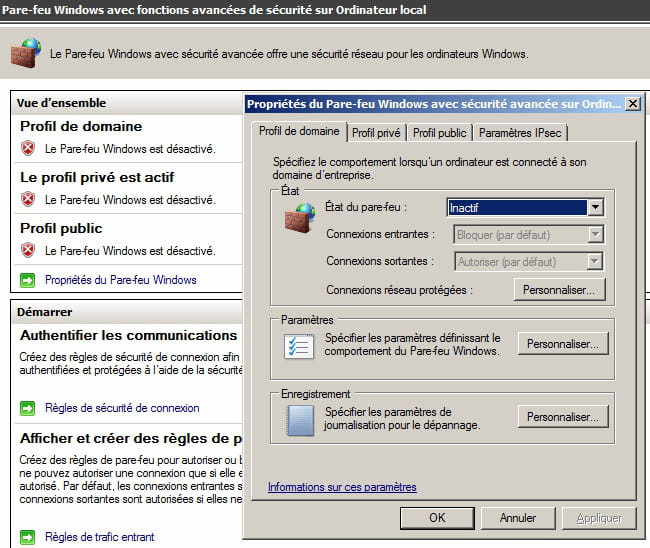Click Personnaliser in the Paramètres group
Viewport: 650px width, 548px height.
pyautogui.click(x=563, y=344)
